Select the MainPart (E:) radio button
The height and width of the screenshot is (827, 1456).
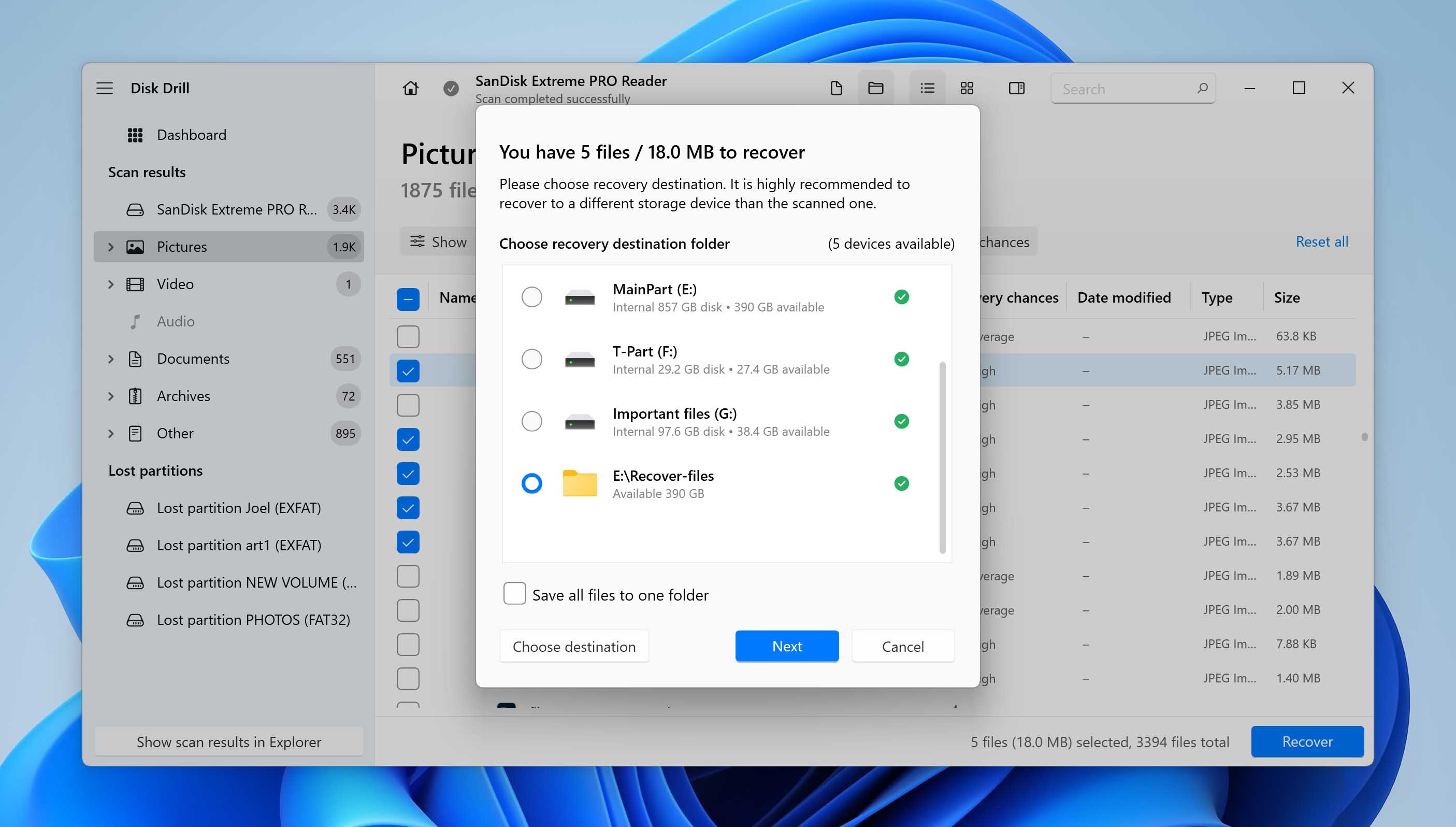point(531,297)
